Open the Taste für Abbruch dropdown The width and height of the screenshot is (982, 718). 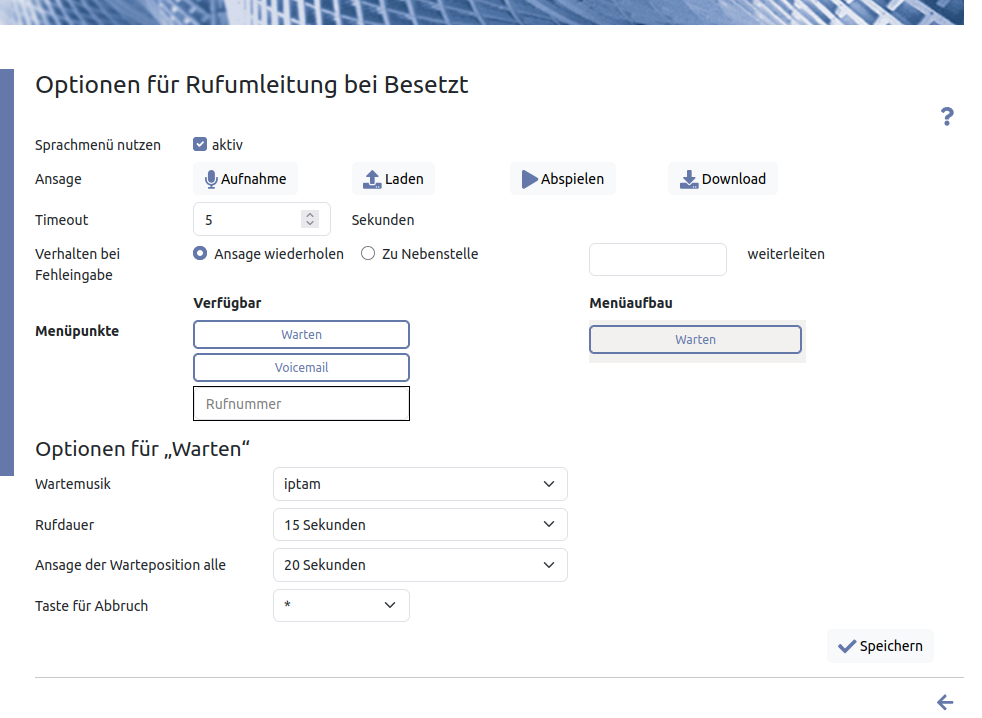pyautogui.click(x=341, y=605)
